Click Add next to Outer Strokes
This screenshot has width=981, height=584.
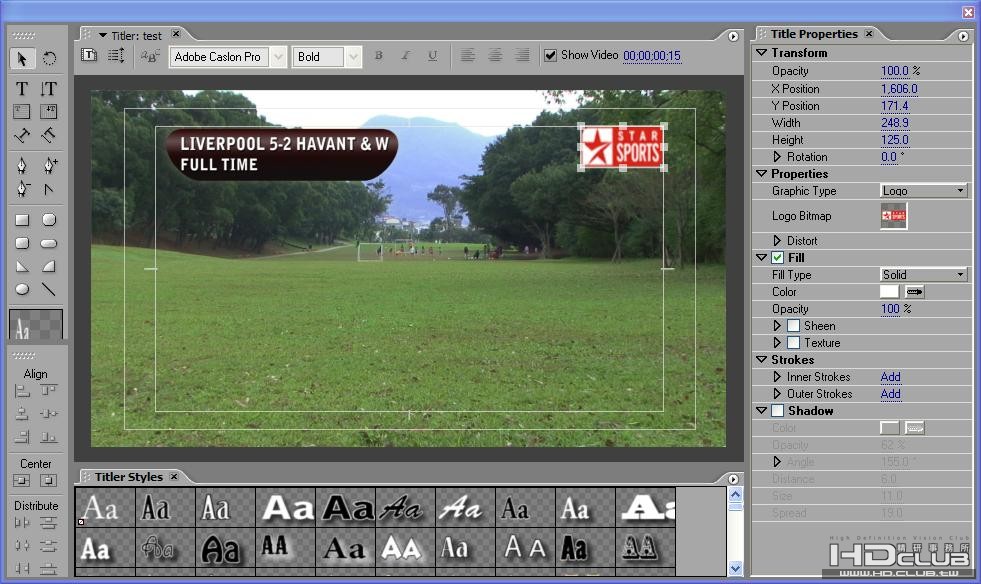(x=890, y=394)
